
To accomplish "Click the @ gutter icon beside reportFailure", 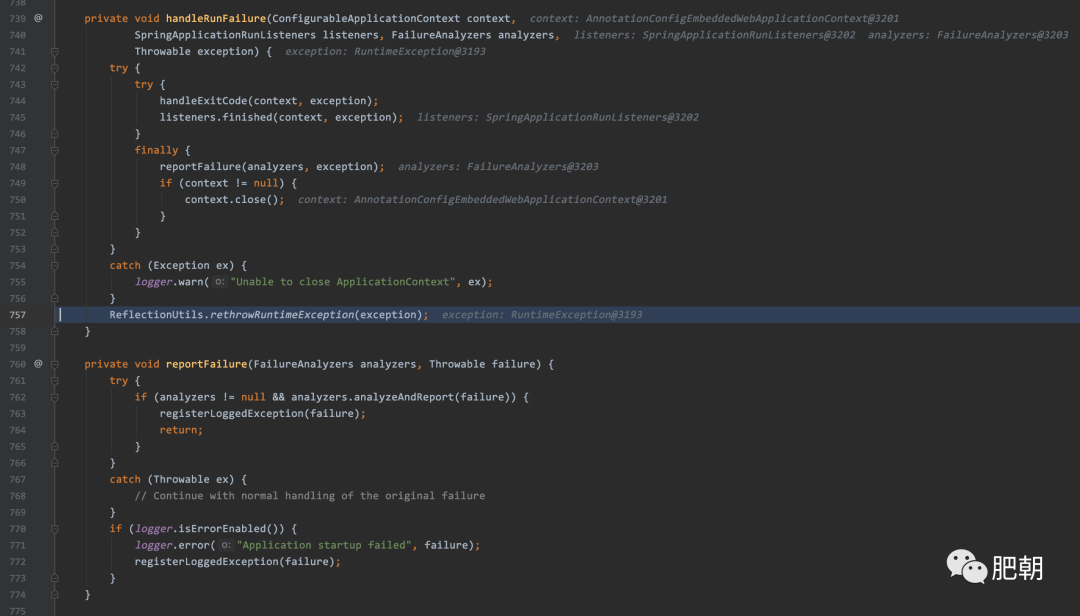I will 39,364.
